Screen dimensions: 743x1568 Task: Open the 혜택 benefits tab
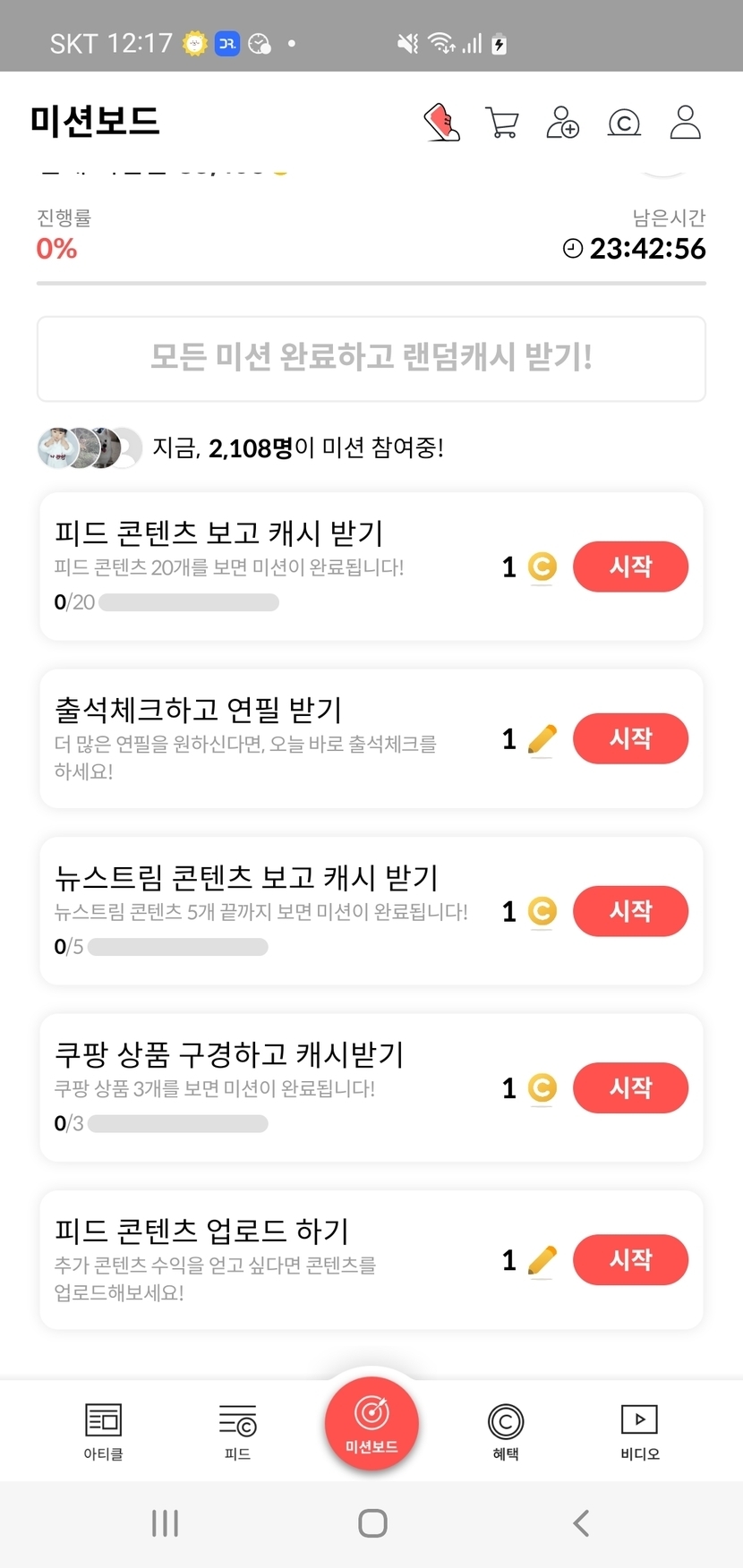tap(506, 1430)
